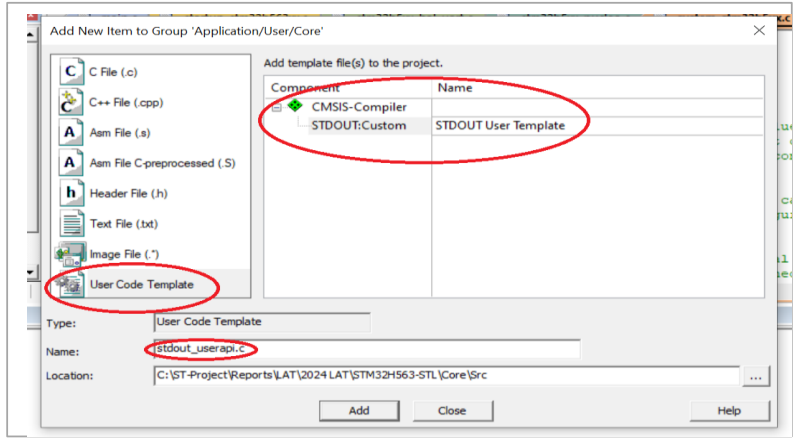Open Help for this dialog
The height and width of the screenshot is (445, 799).
pyautogui.click(x=729, y=411)
